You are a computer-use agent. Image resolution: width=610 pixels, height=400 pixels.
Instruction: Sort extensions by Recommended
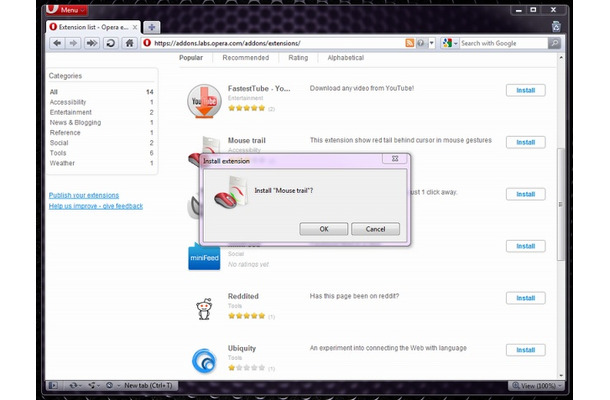(x=245, y=58)
